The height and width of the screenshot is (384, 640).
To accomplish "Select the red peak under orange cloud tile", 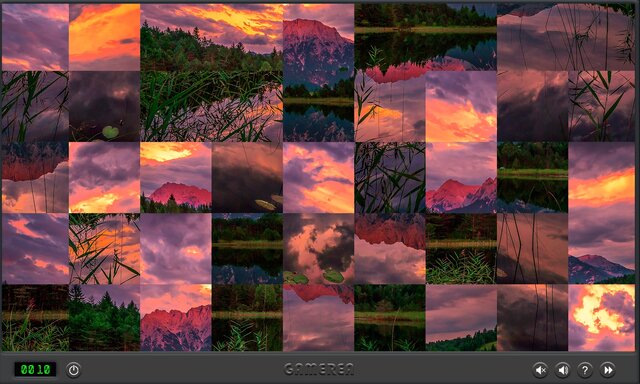I will tap(176, 178).
